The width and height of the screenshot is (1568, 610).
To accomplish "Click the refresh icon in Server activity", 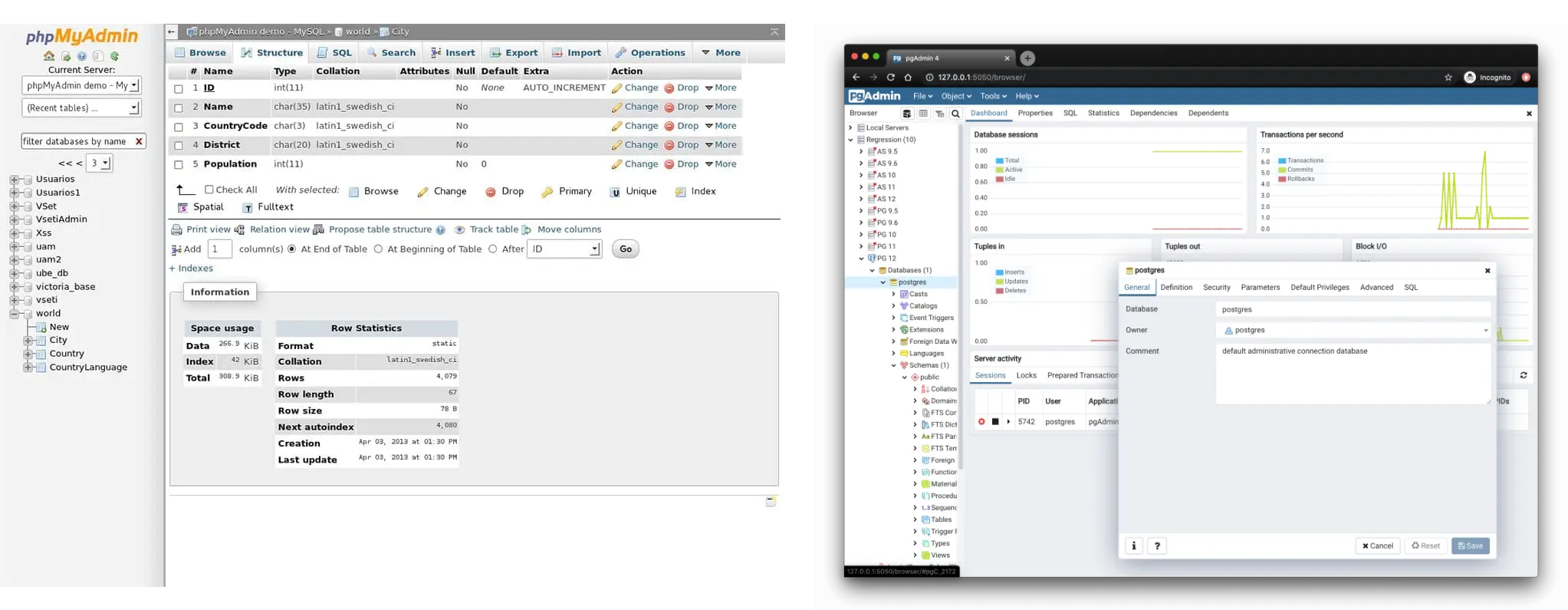I will click(1523, 375).
